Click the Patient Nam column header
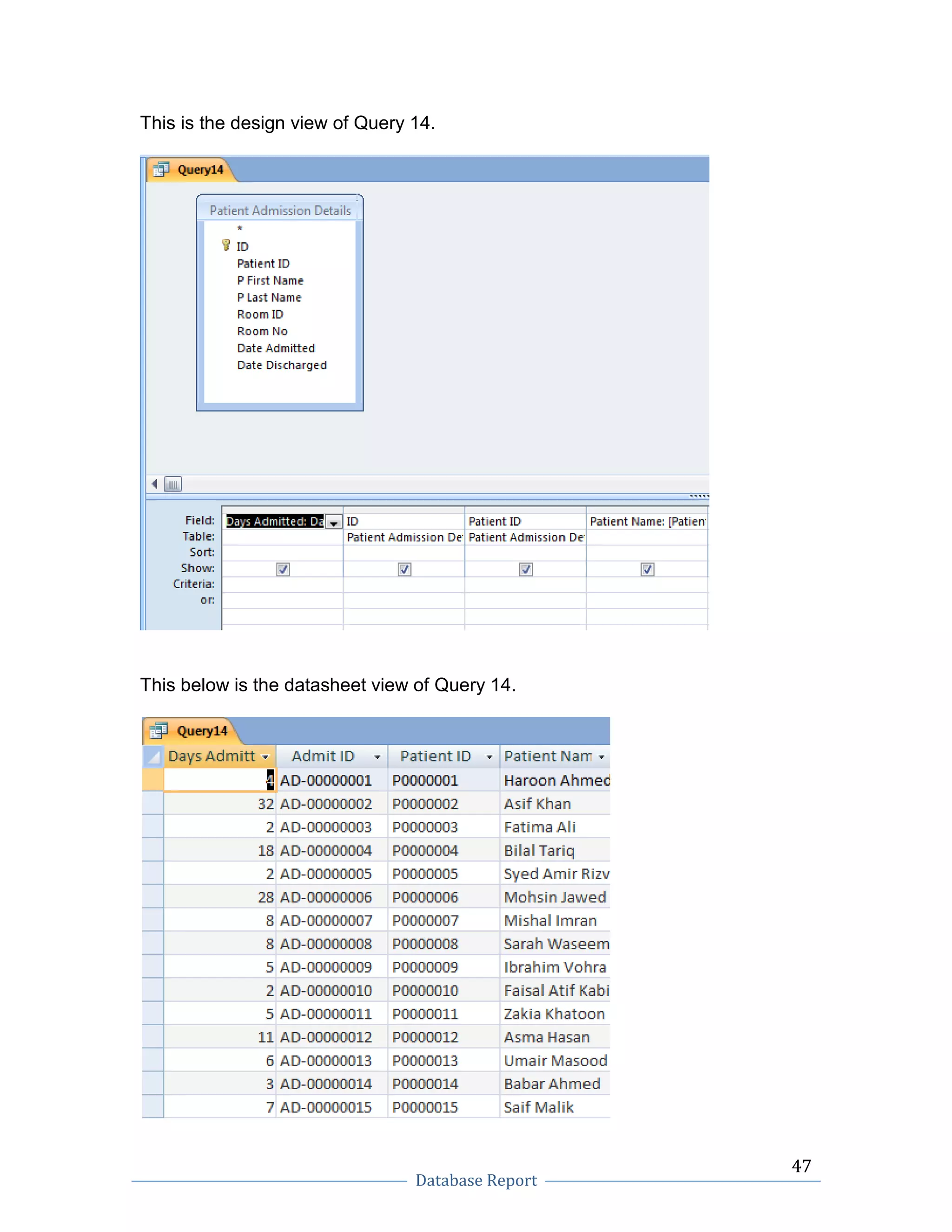The image size is (952, 1232). point(555,756)
